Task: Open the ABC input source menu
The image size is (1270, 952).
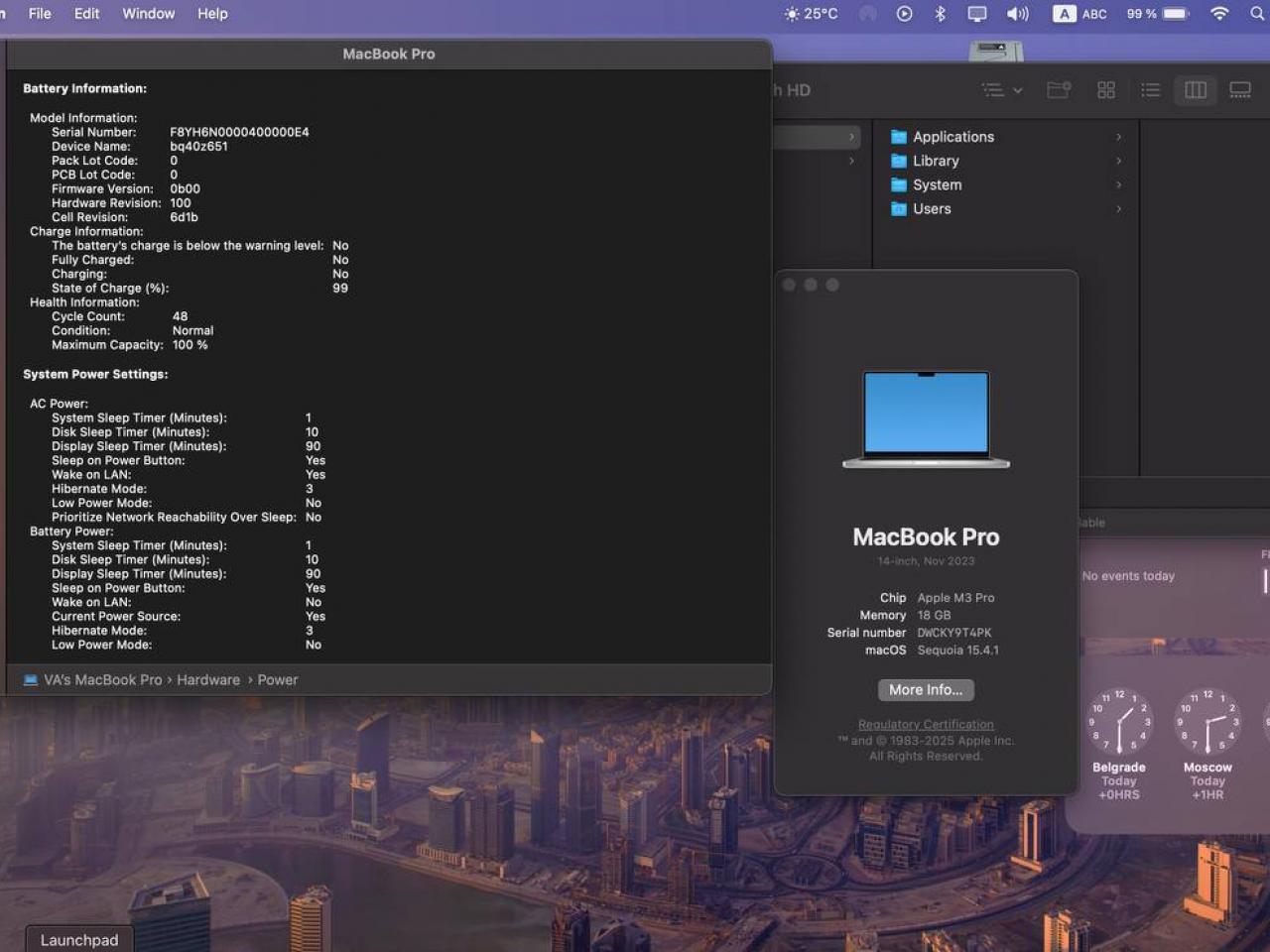Action: (1080, 14)
